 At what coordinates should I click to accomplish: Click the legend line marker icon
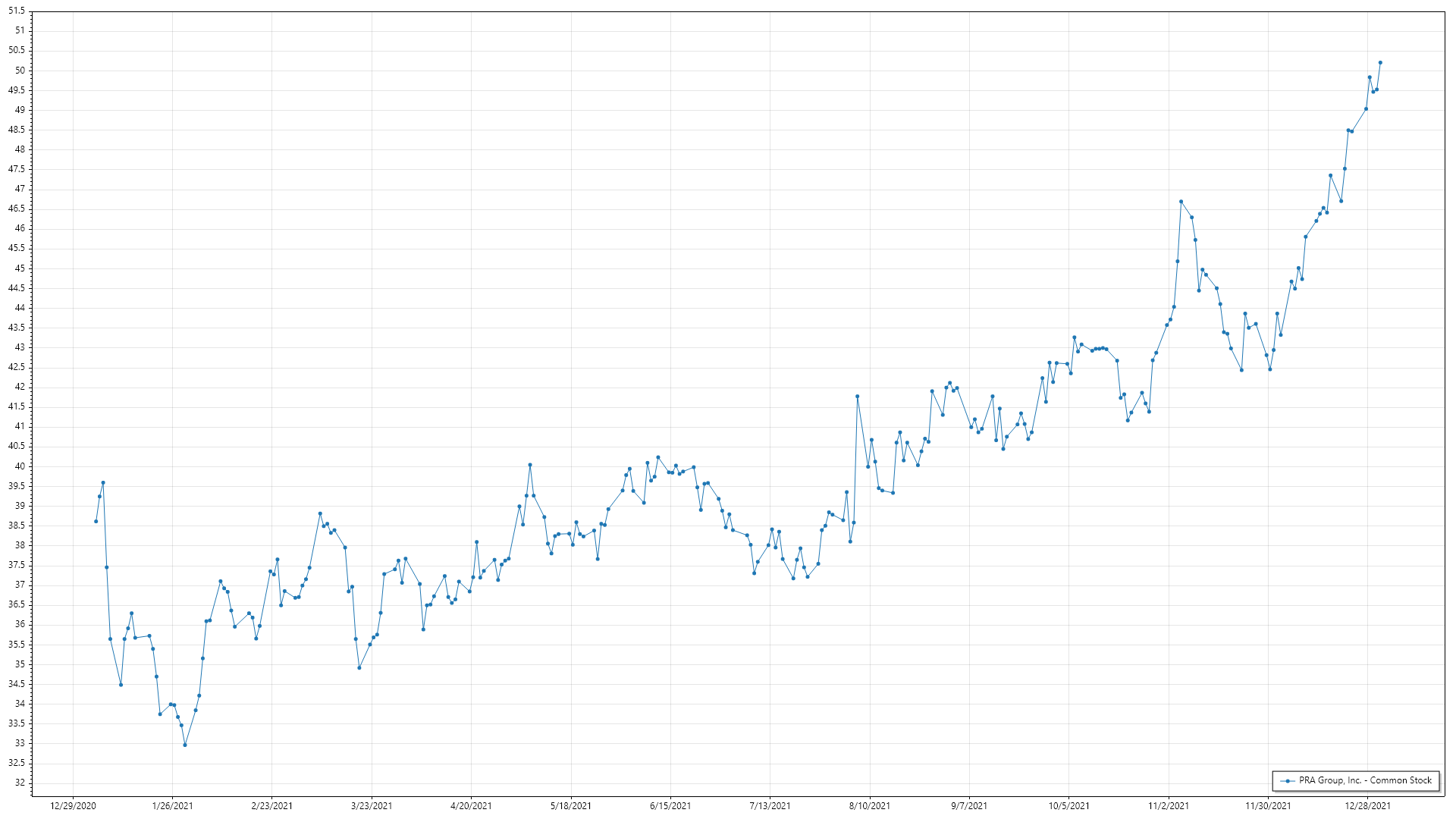(1287, 780)
